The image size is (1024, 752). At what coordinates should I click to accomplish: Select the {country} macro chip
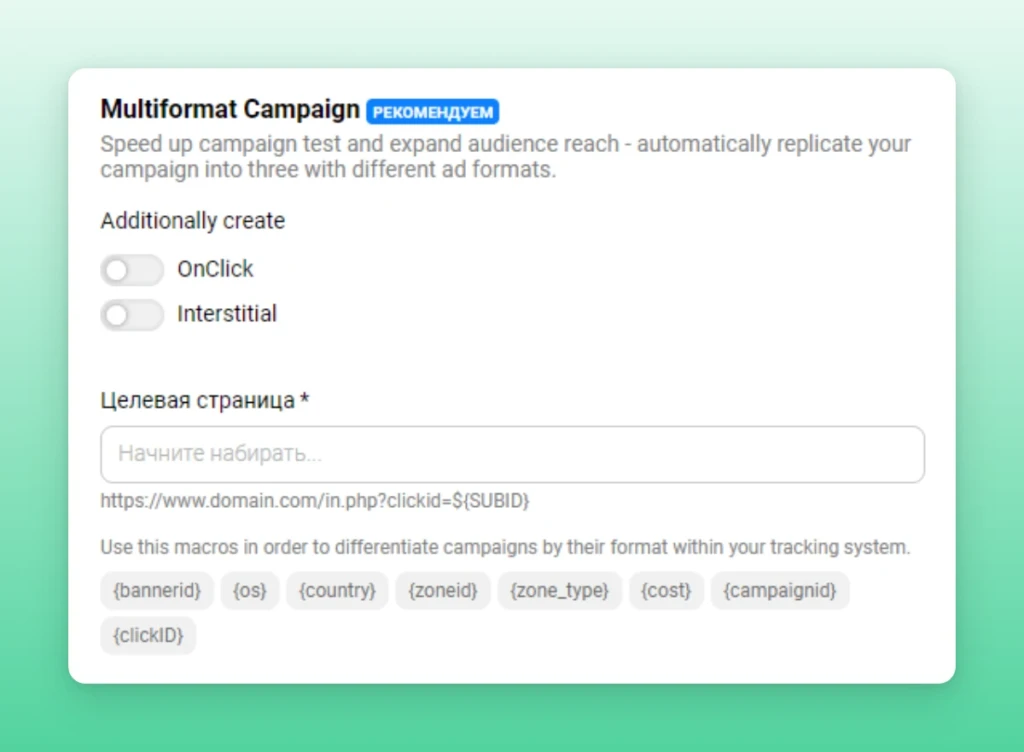coord(337,591)
